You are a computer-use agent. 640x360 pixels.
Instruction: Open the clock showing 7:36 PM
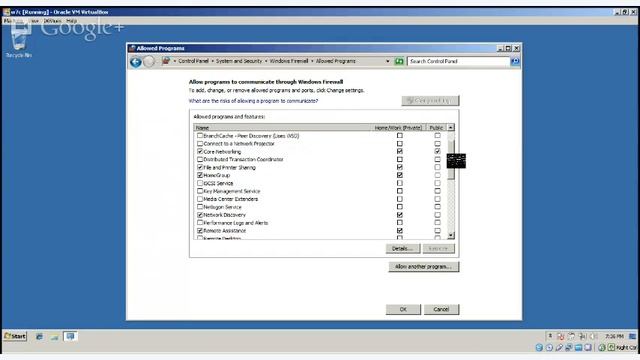coord(614,336)
